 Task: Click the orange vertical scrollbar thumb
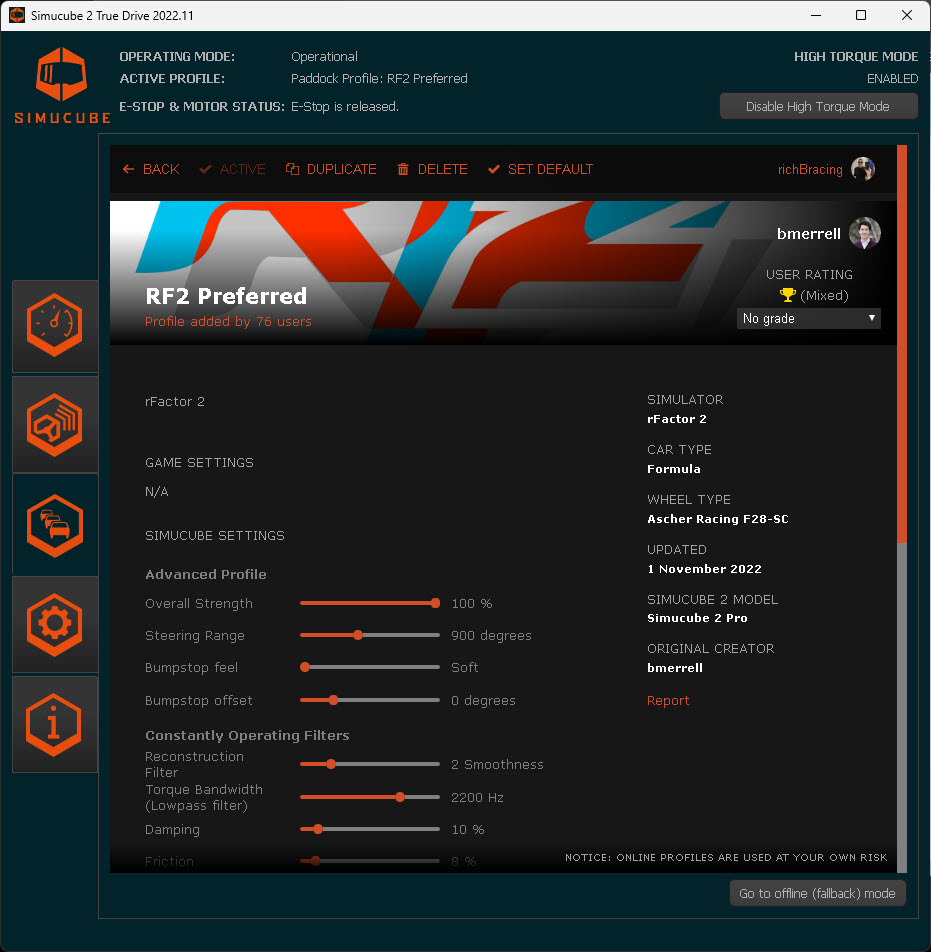pos(902,344)
